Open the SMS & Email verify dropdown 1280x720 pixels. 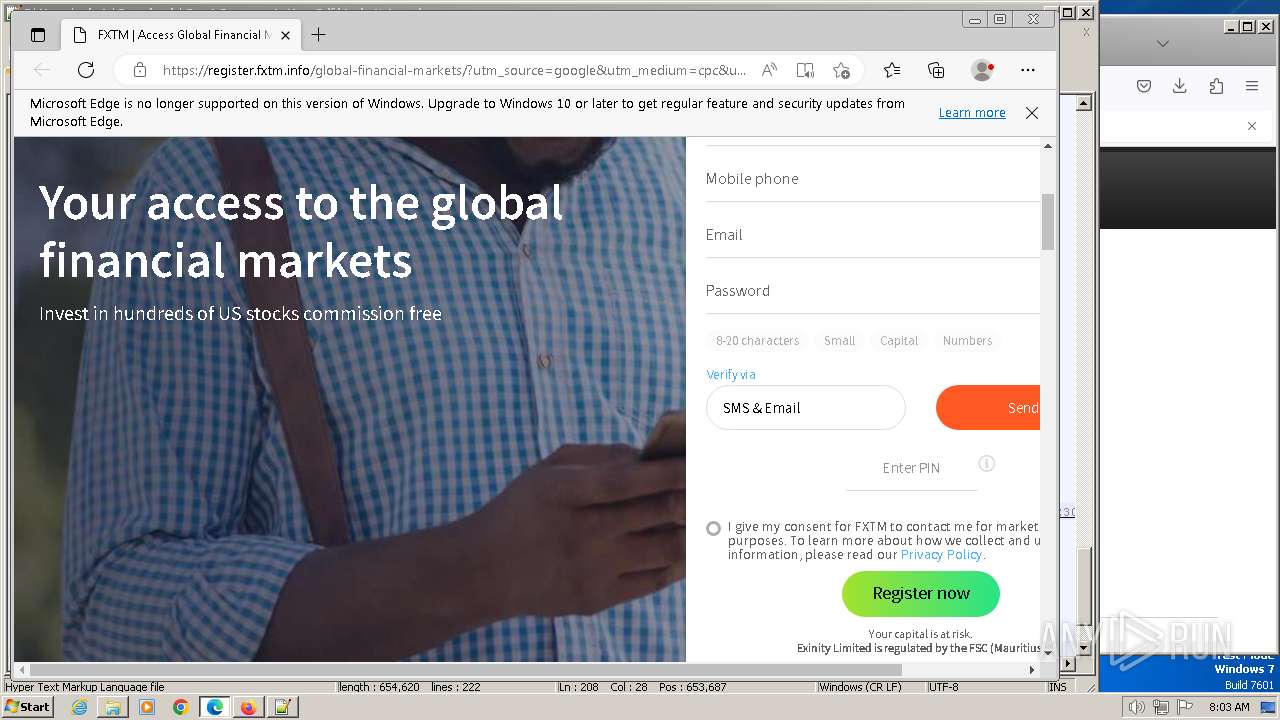coord(806,408)
